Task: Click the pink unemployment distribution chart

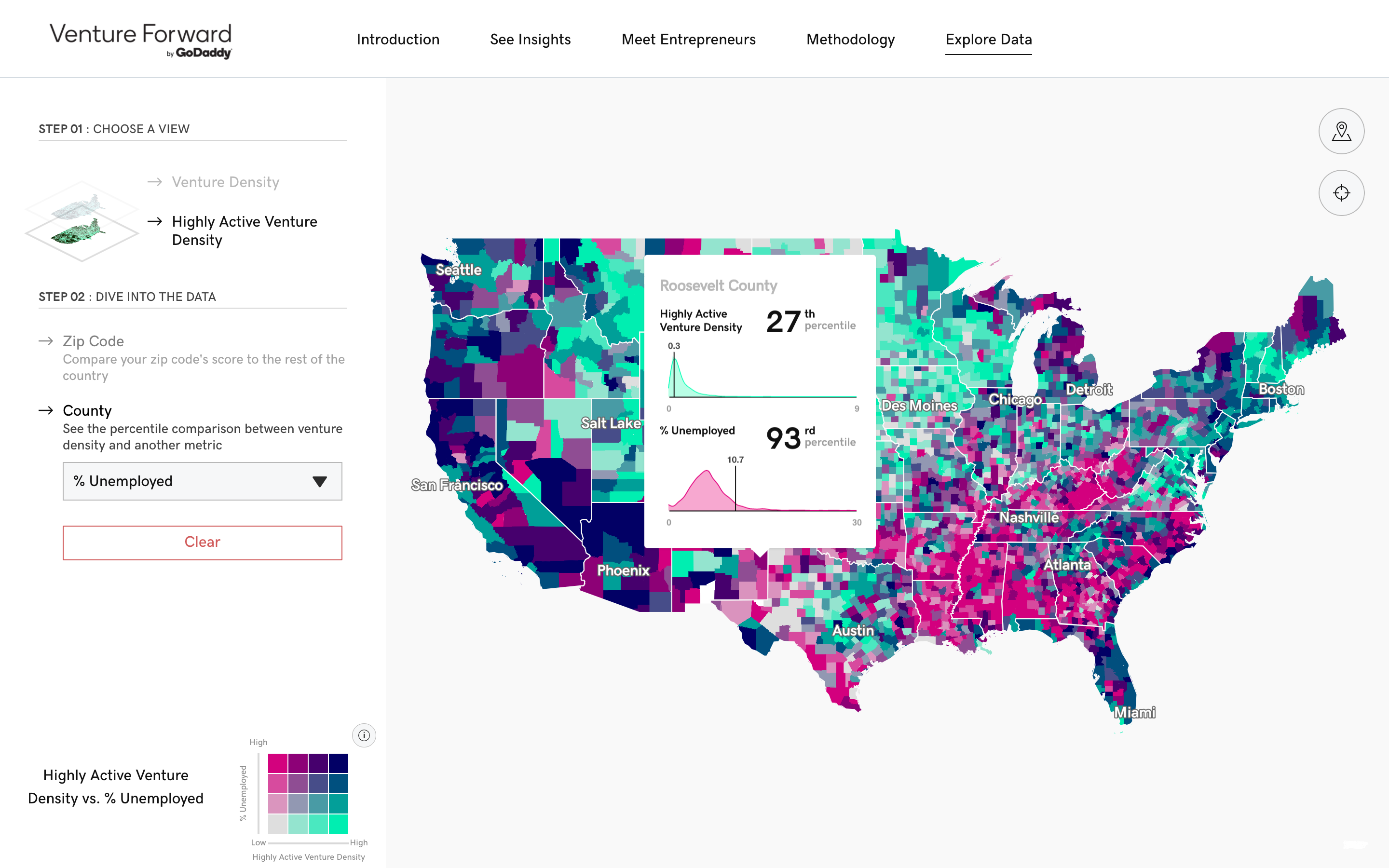Action: (x=762, y=489)
